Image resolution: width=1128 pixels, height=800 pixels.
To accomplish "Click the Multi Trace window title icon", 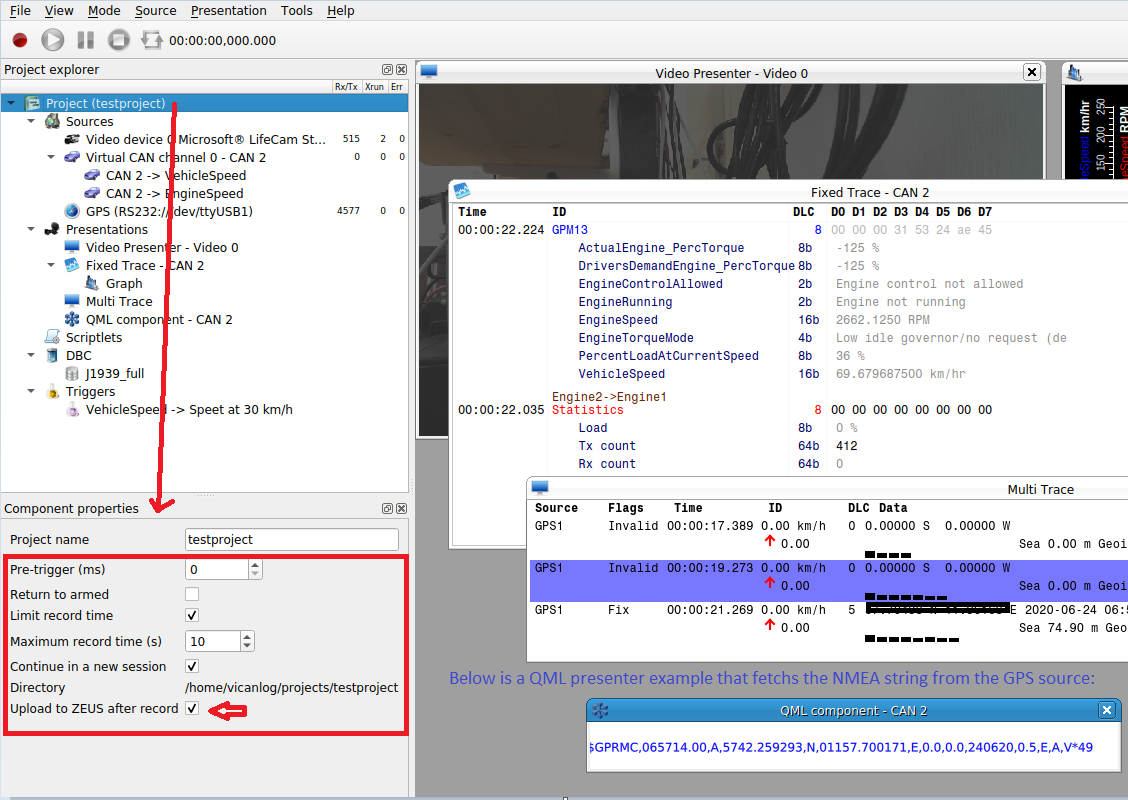I will 540,488.
